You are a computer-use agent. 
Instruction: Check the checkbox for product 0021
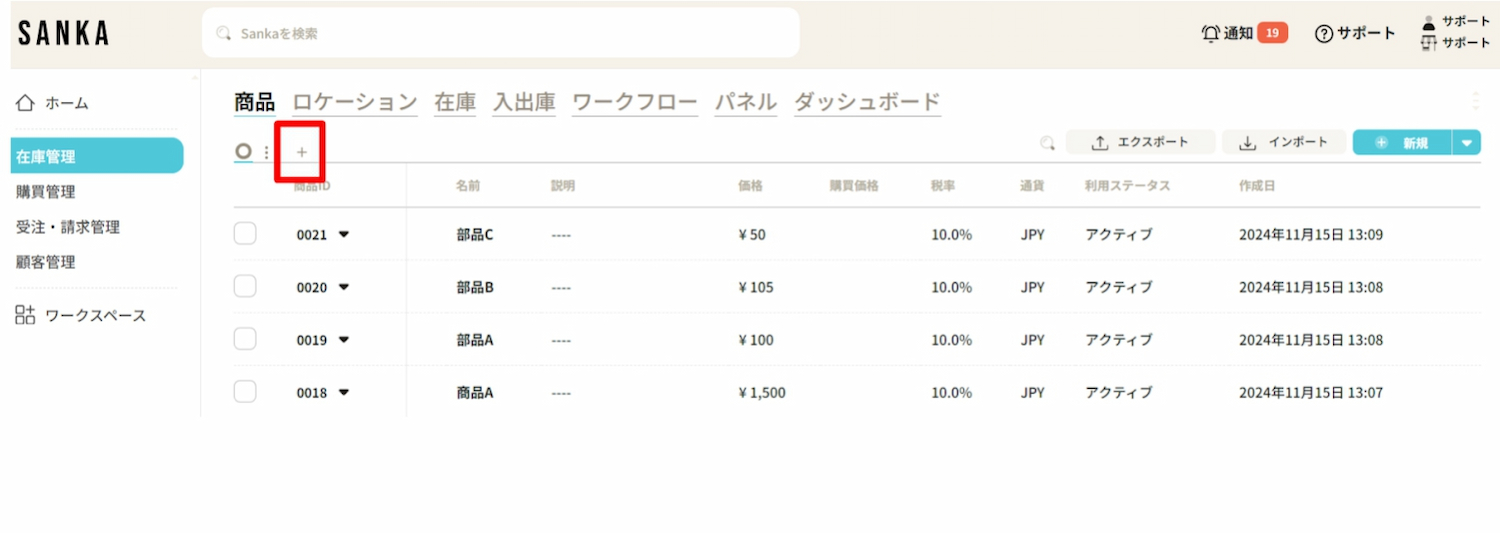pyautogui.click(x=245, y=234)
